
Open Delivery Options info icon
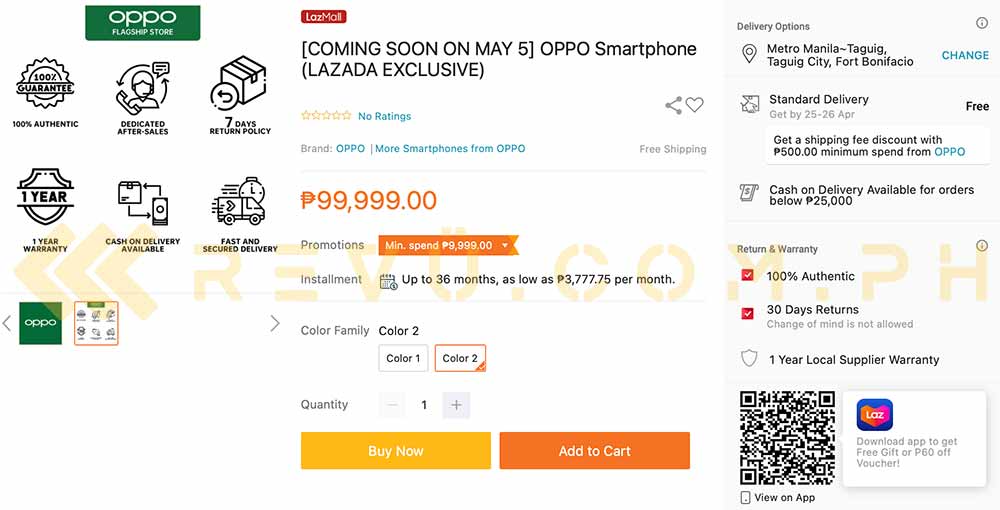coord(982,24)
